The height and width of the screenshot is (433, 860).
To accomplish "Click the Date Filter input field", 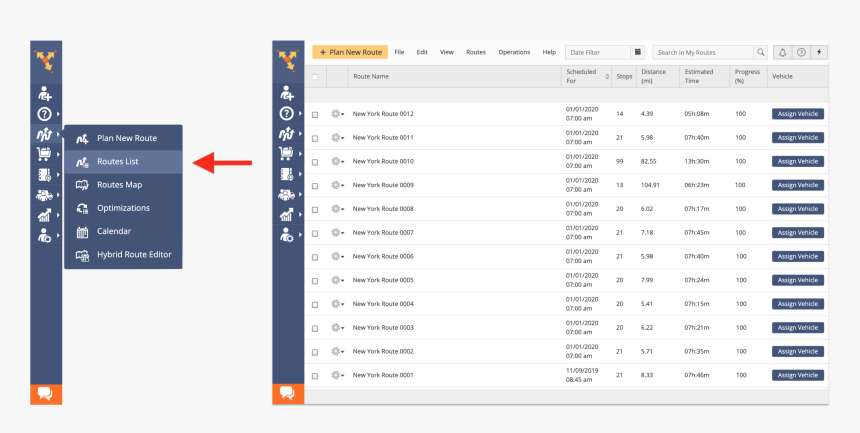I will tap(598, 52).
